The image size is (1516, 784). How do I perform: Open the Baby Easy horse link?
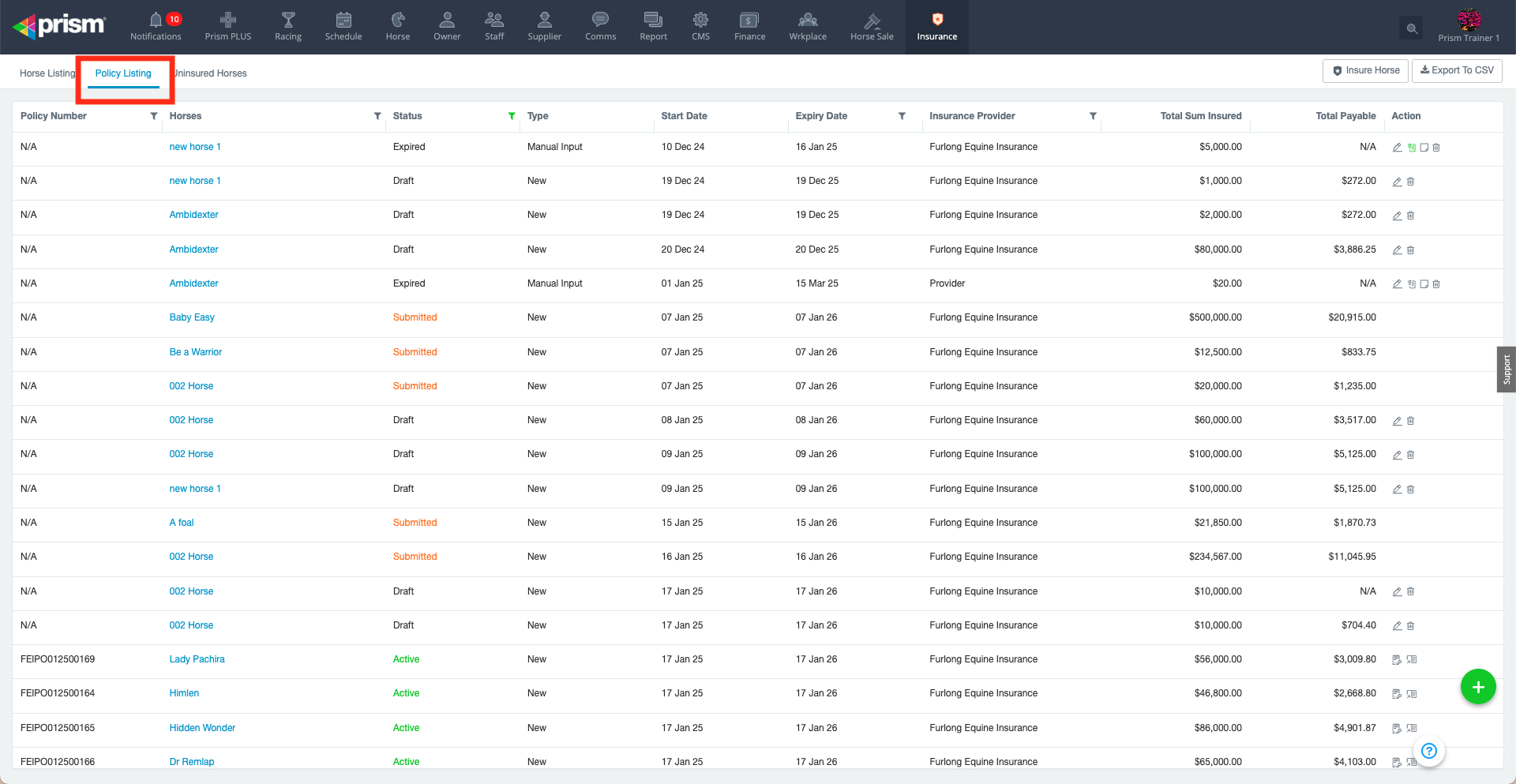click(192, 317)
